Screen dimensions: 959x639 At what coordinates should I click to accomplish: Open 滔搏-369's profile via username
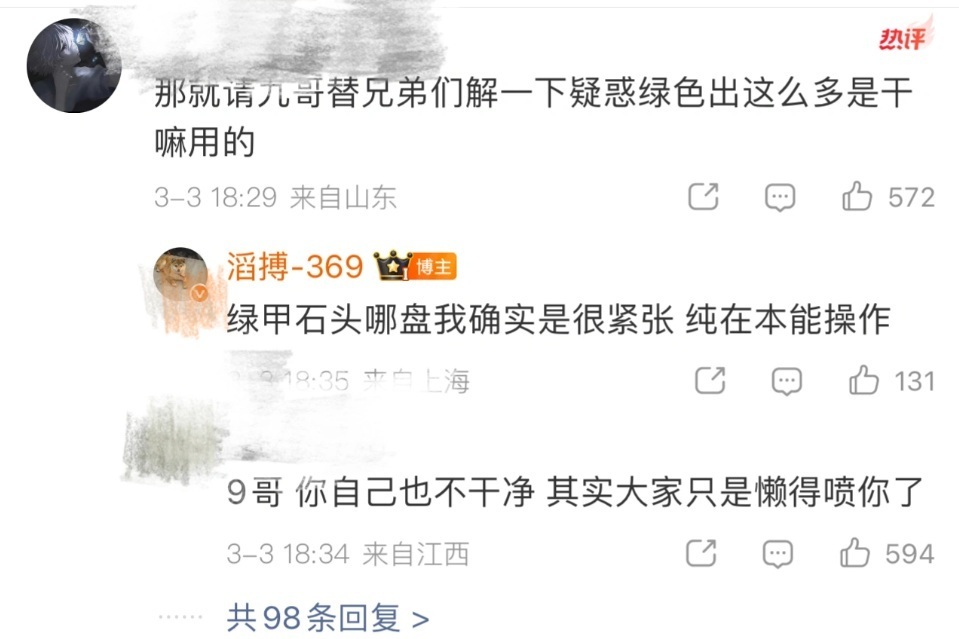[x=295, y=267]
